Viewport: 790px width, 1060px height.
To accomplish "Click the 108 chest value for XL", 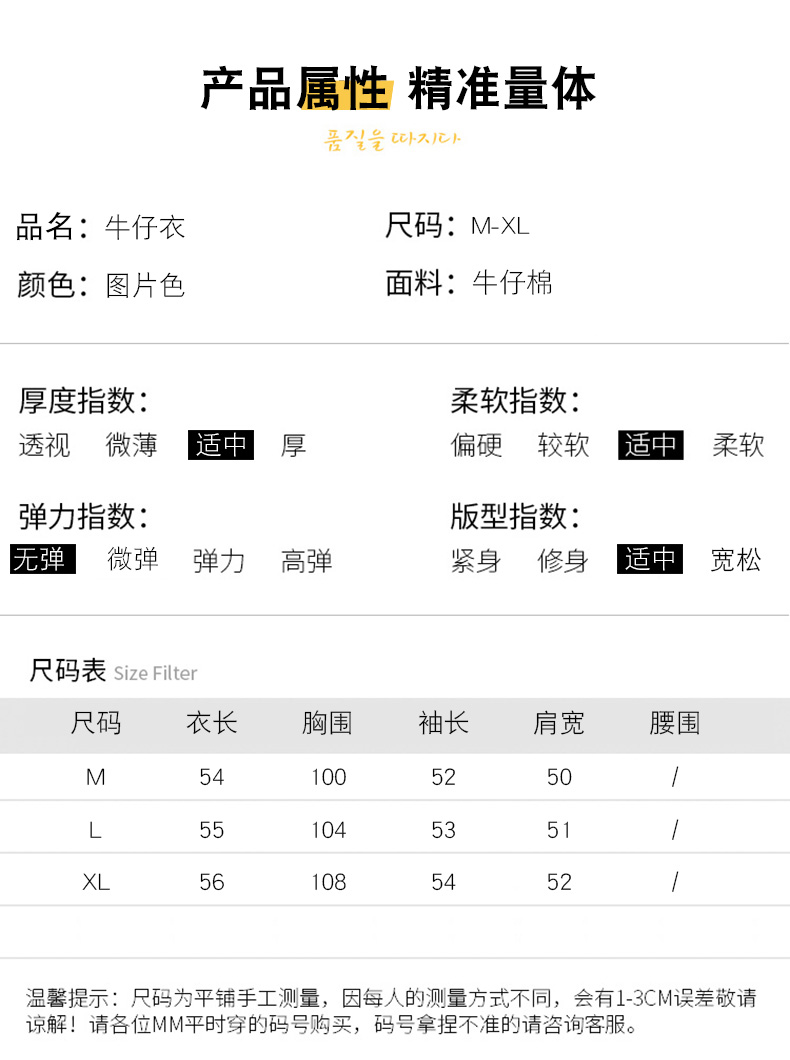I will (328, 882).
